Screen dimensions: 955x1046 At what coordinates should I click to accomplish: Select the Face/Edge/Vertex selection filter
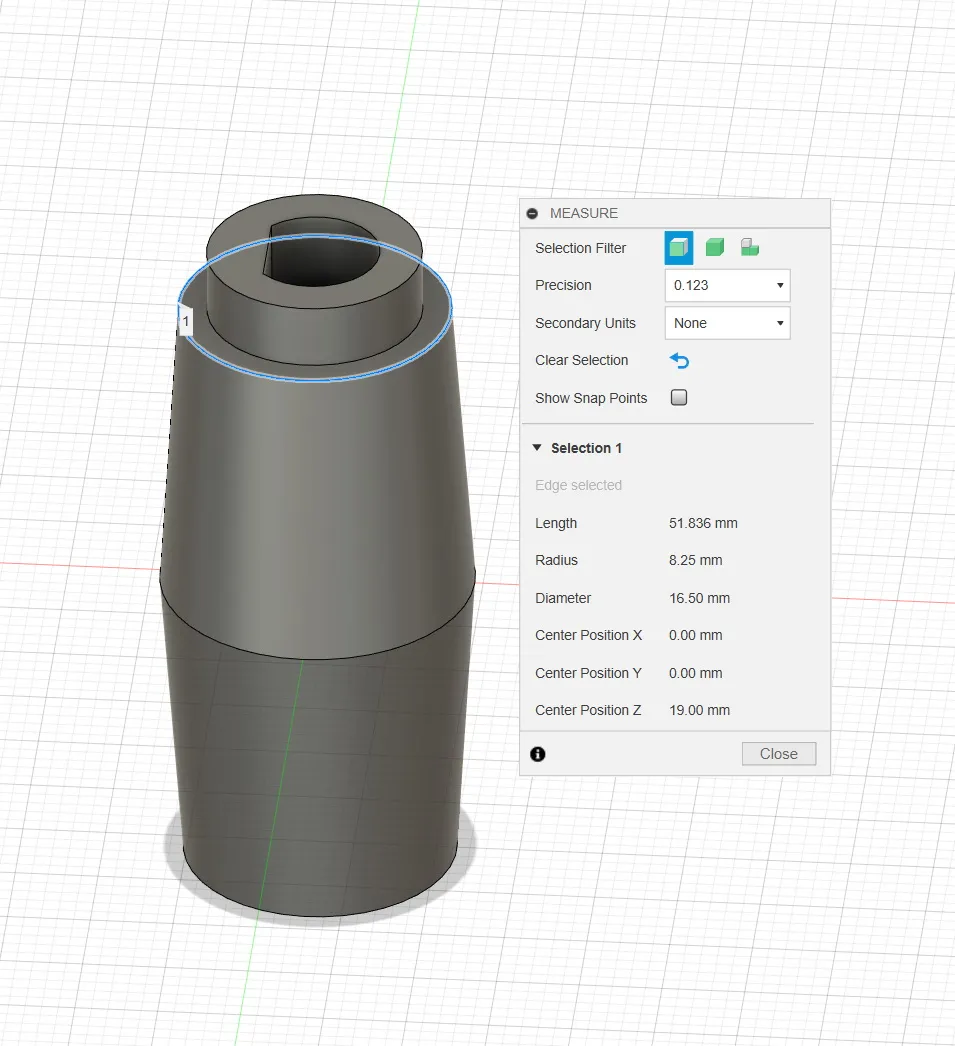(x=679, y=247)
